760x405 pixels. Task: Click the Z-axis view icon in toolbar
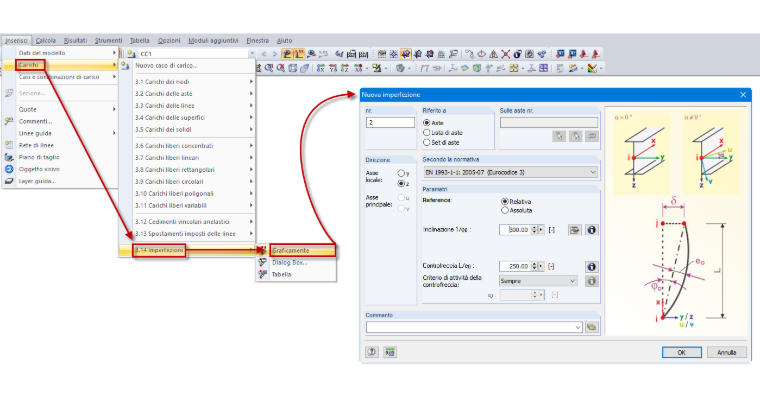point(345,68)
